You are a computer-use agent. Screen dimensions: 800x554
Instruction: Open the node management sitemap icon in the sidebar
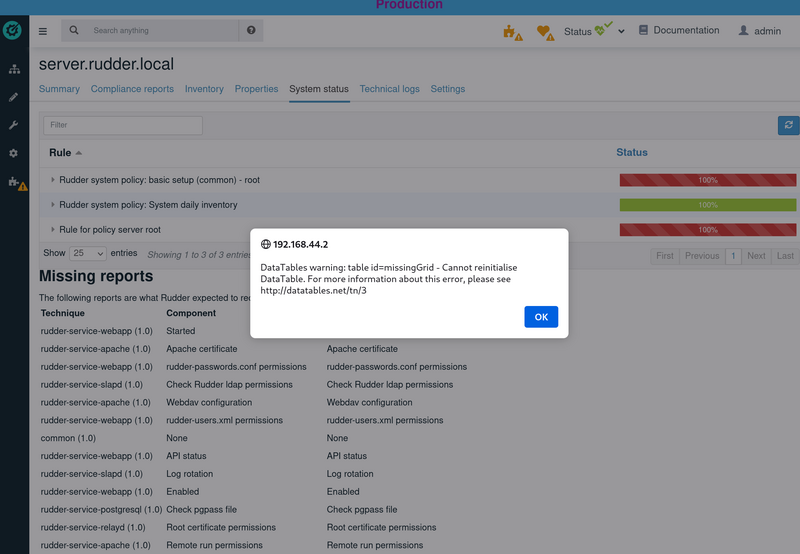[x=14, y=69]
